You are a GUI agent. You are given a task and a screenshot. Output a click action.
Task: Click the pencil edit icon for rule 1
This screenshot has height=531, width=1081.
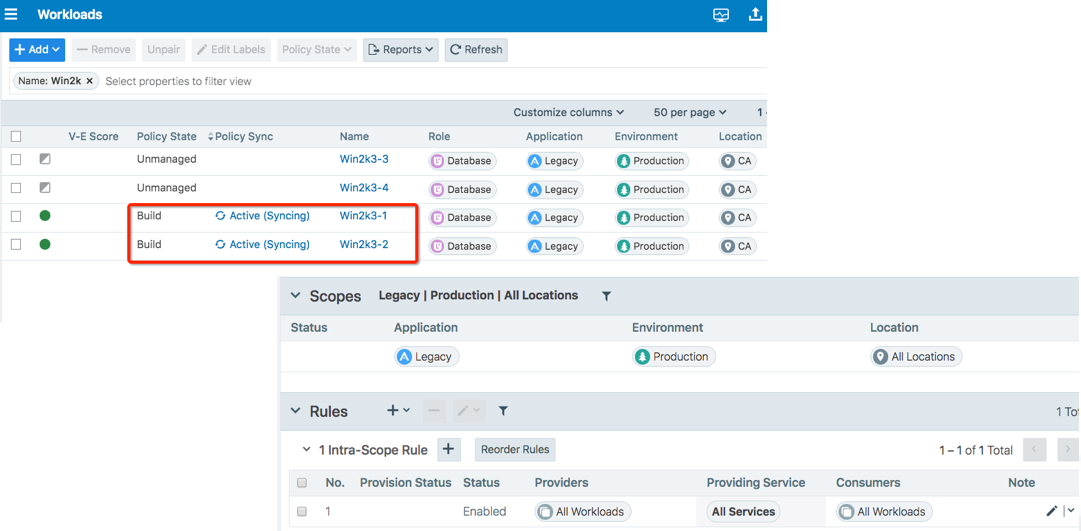point(1051,511)
